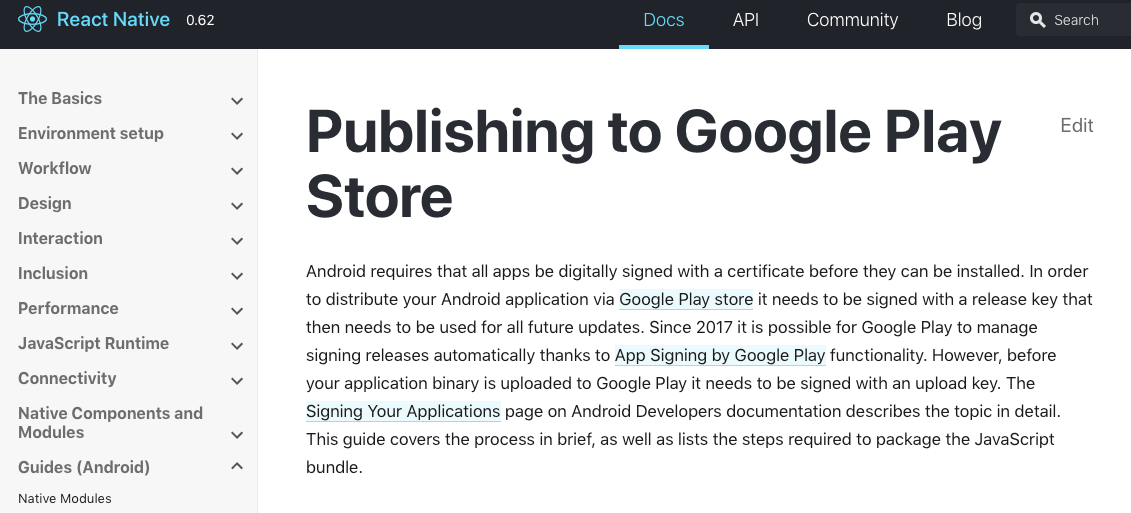The image size is (1131, 513).
Task: Expand the Environment setup chevron
Action: (237, 136)
